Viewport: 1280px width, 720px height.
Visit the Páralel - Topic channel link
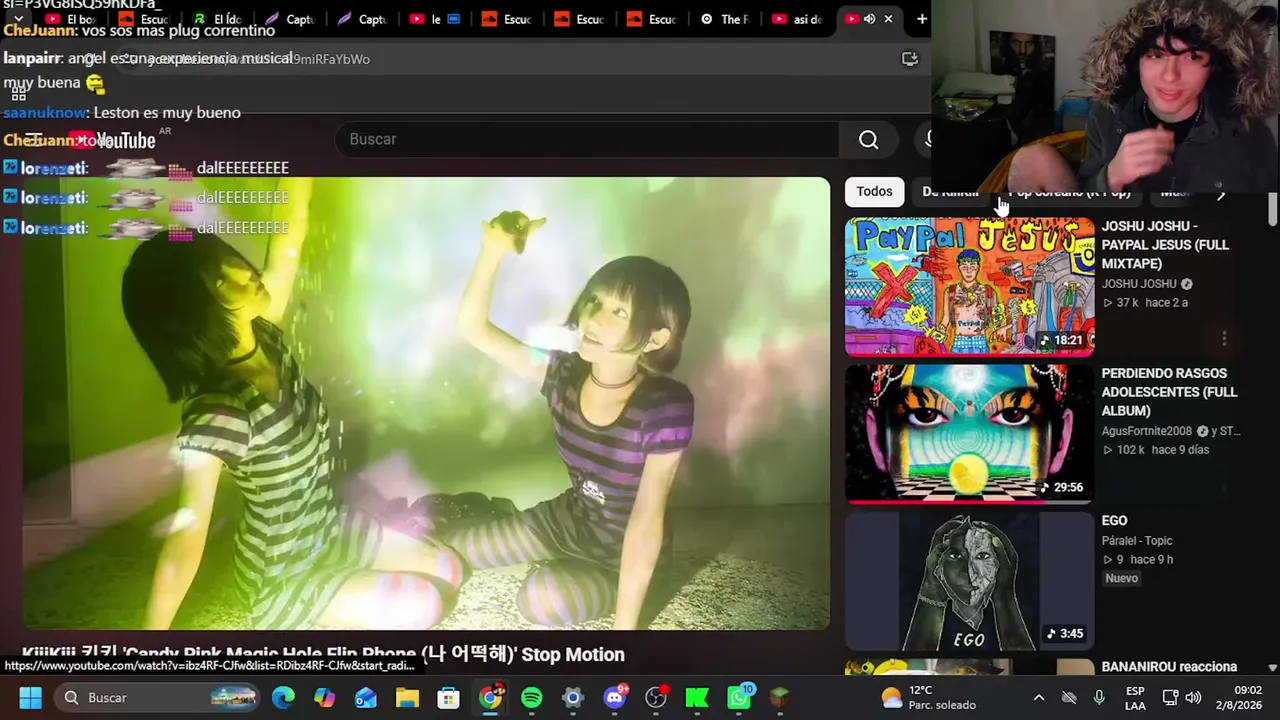point(1137,541)
